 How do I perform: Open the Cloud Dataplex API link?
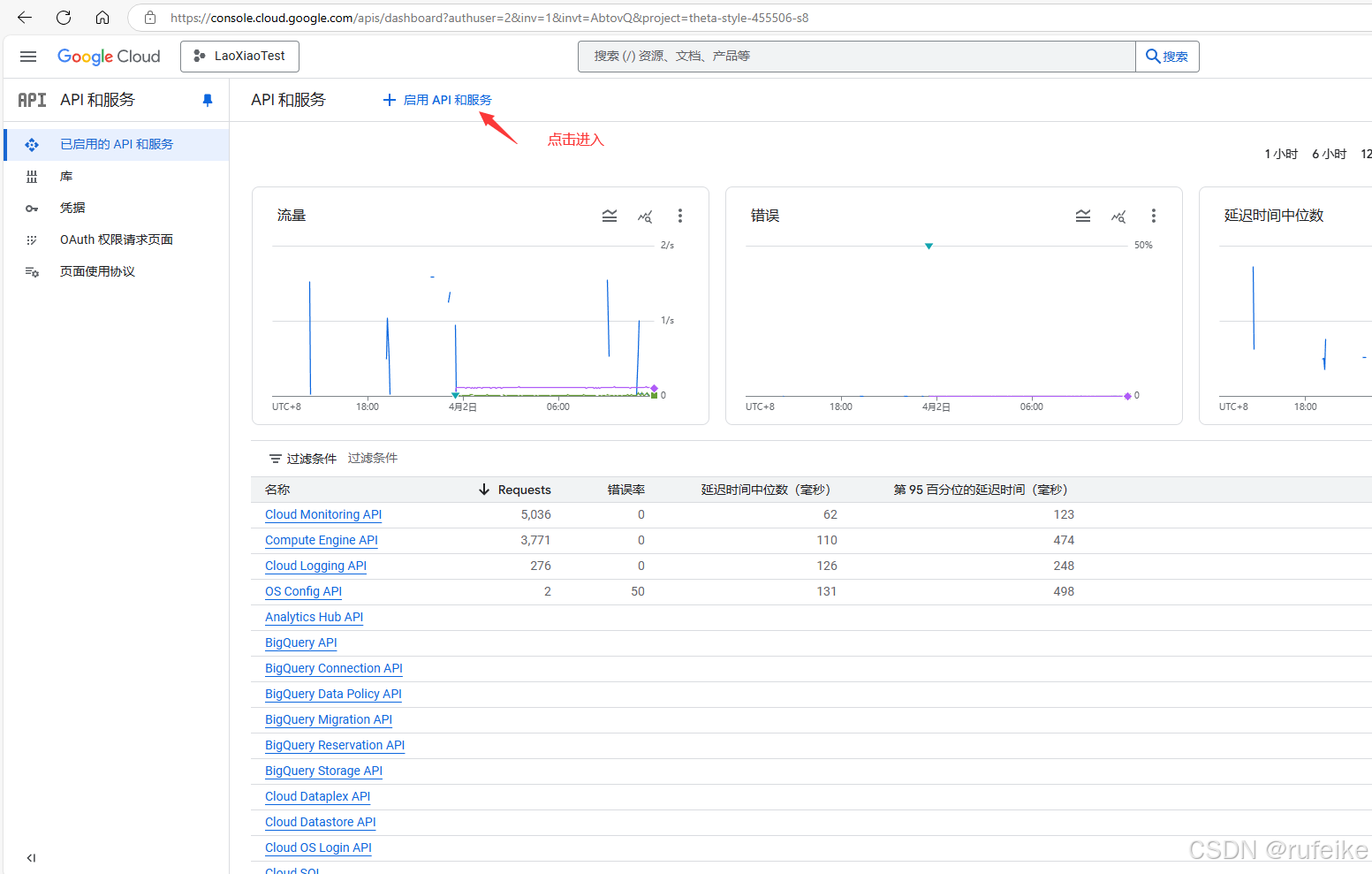317,796
